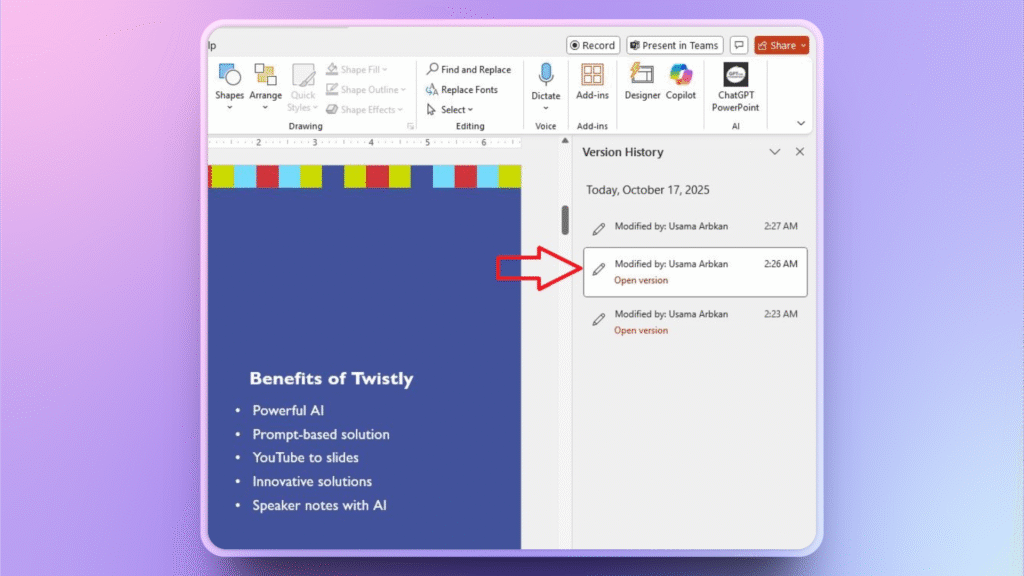Toggle the Record button on

592,44
